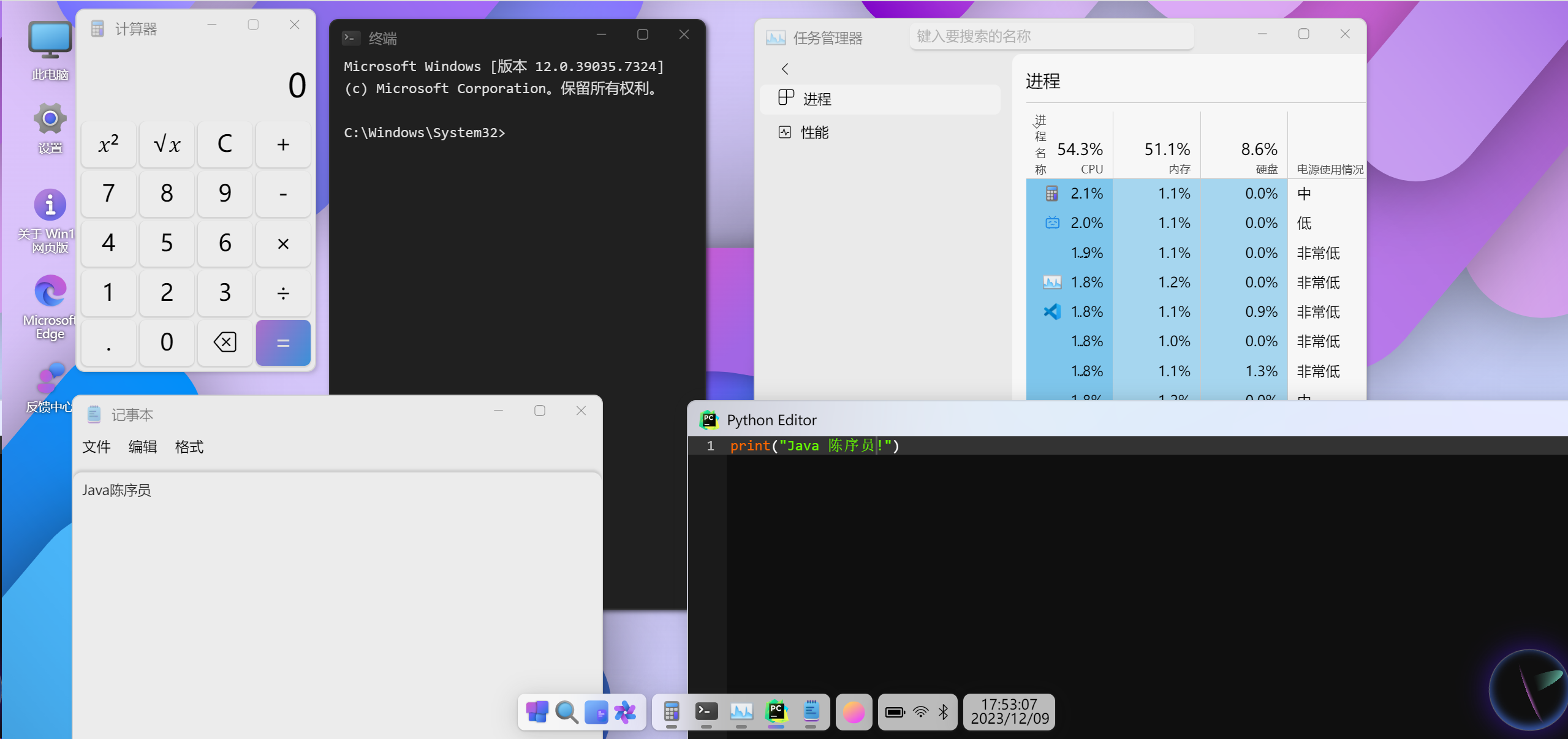Viewport: 1568px width, 739px height.
Task: Click the equals button in Calculator
Action: tap(283, 343)
